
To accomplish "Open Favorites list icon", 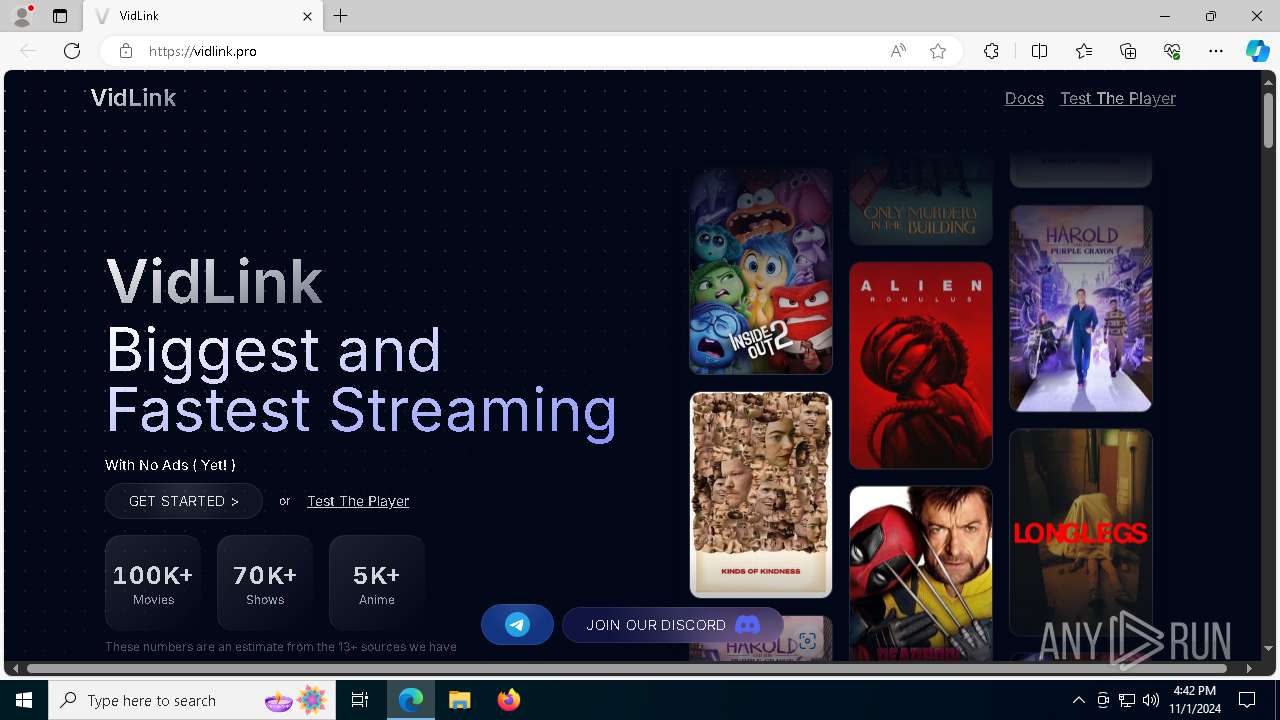I will pyautogui.click(x=1084, y=51).
